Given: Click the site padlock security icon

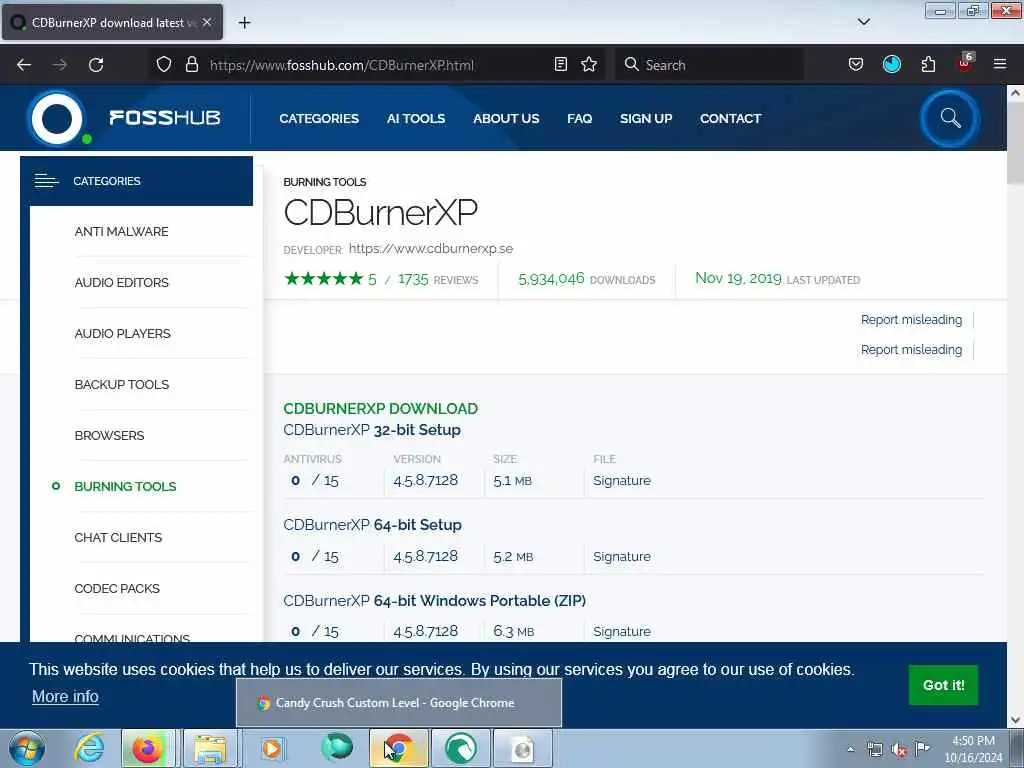Looking at the screenshot, I should [191, 64].
